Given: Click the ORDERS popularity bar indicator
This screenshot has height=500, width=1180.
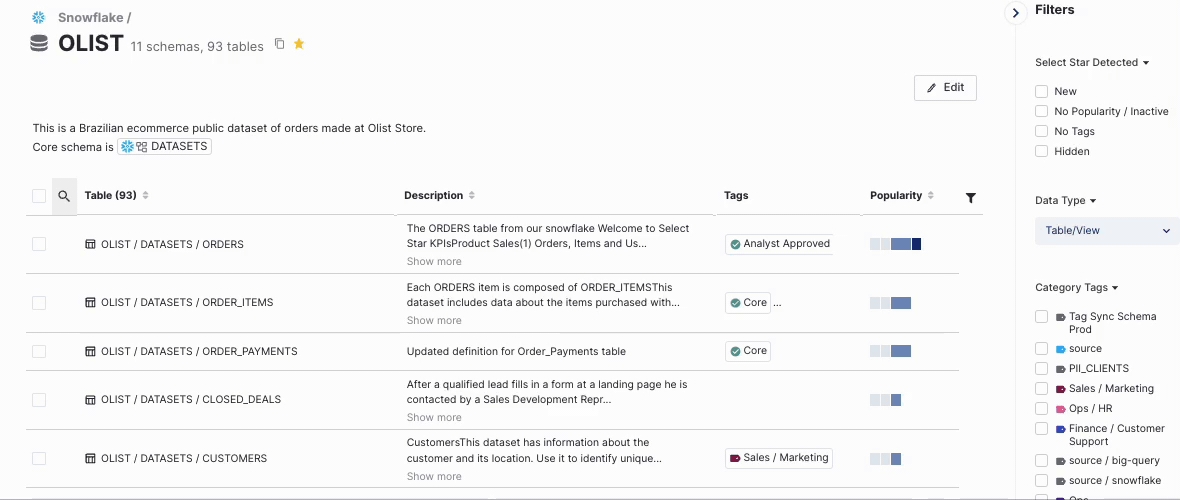Looking at the screenshot, I should coord(895,244).
